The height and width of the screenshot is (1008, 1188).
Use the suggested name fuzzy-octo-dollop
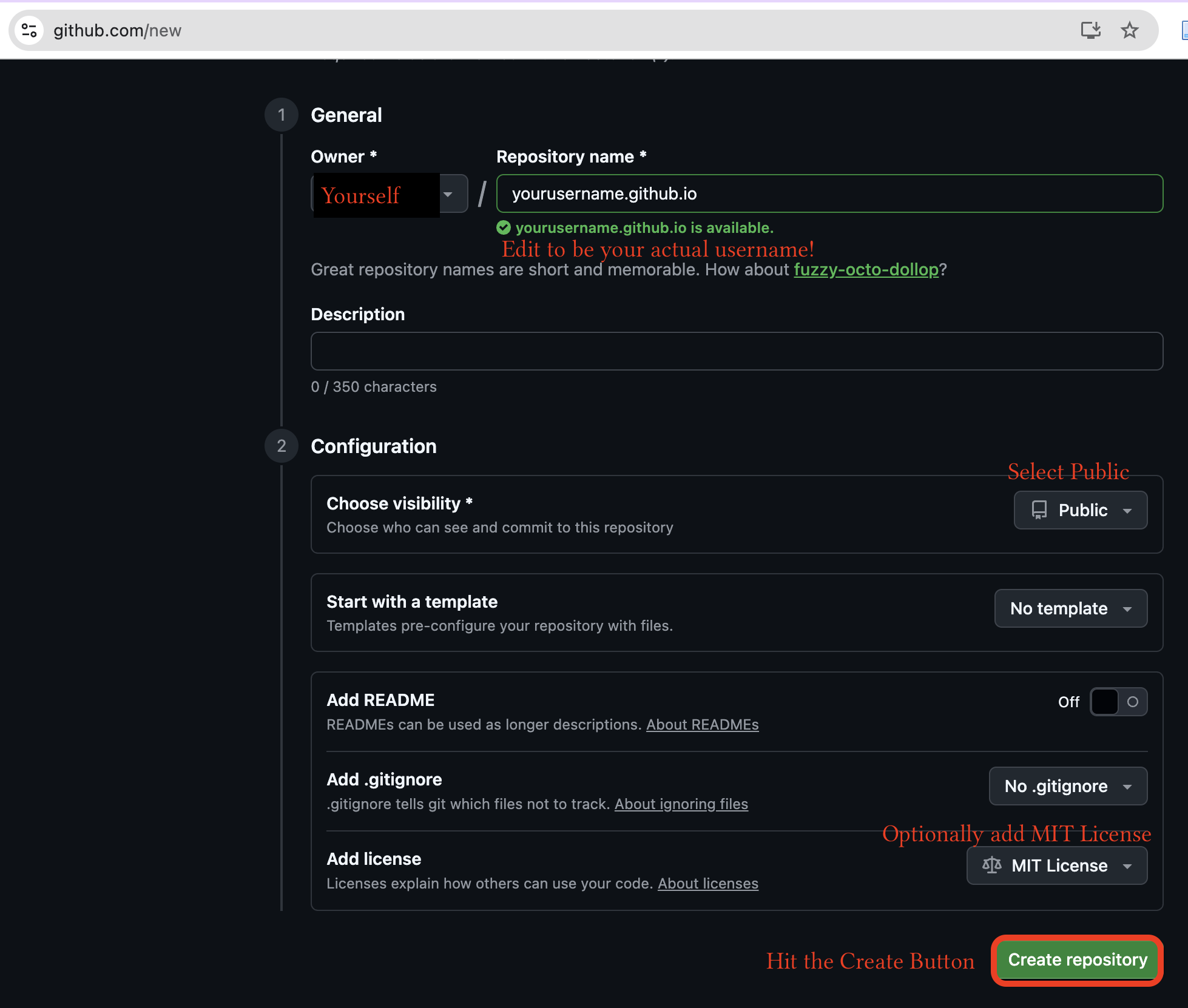pyautogui.click(x=866, y=269)
